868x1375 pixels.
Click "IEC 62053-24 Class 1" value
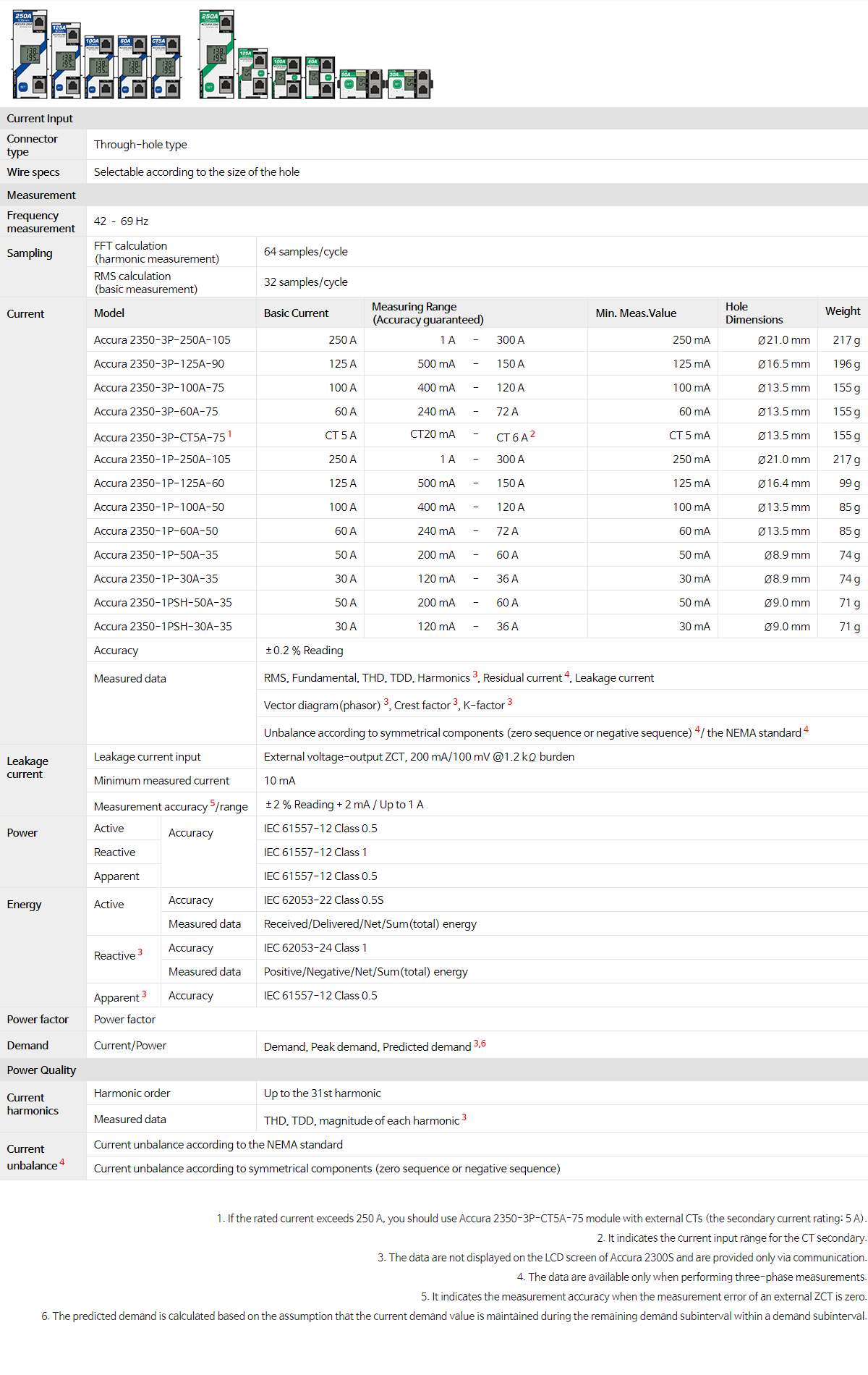315,948
